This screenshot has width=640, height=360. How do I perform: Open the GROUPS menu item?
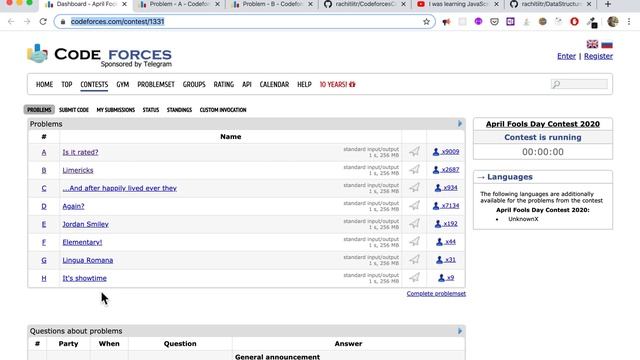[194, 84]
